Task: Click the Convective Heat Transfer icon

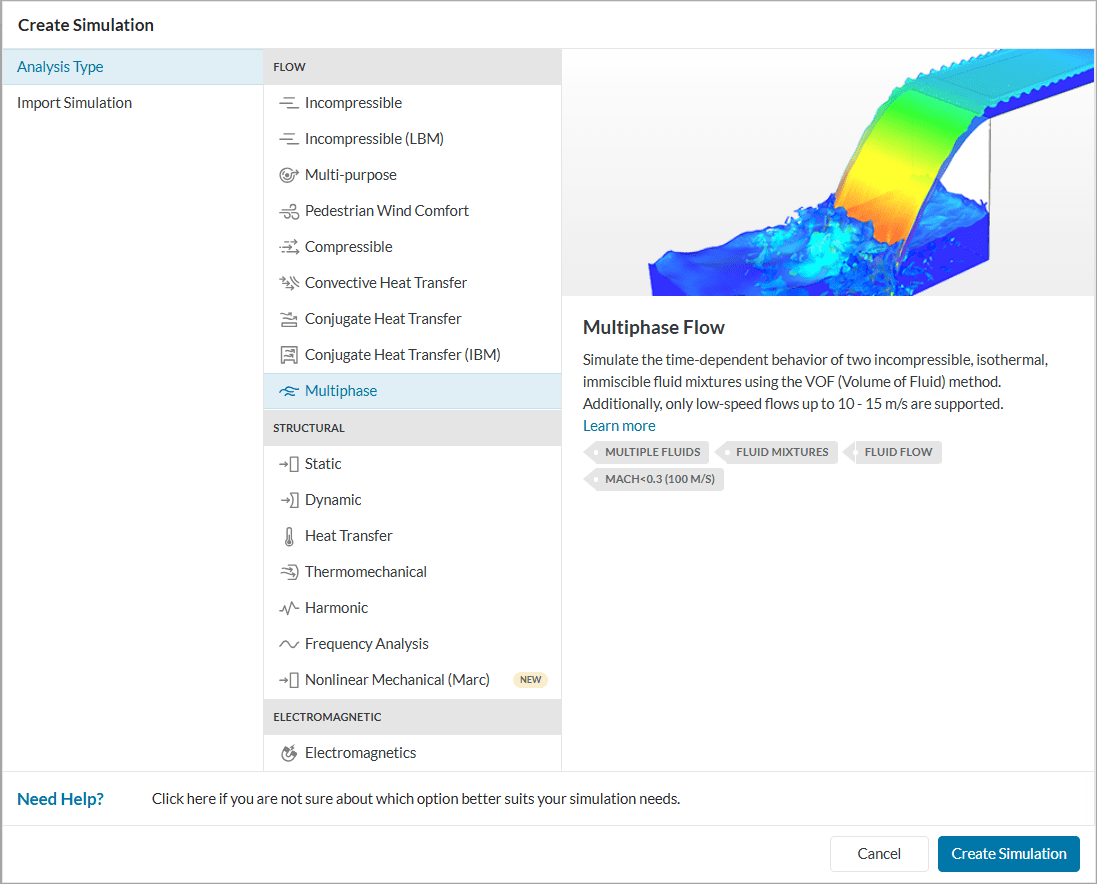Action: coord(289,283)
